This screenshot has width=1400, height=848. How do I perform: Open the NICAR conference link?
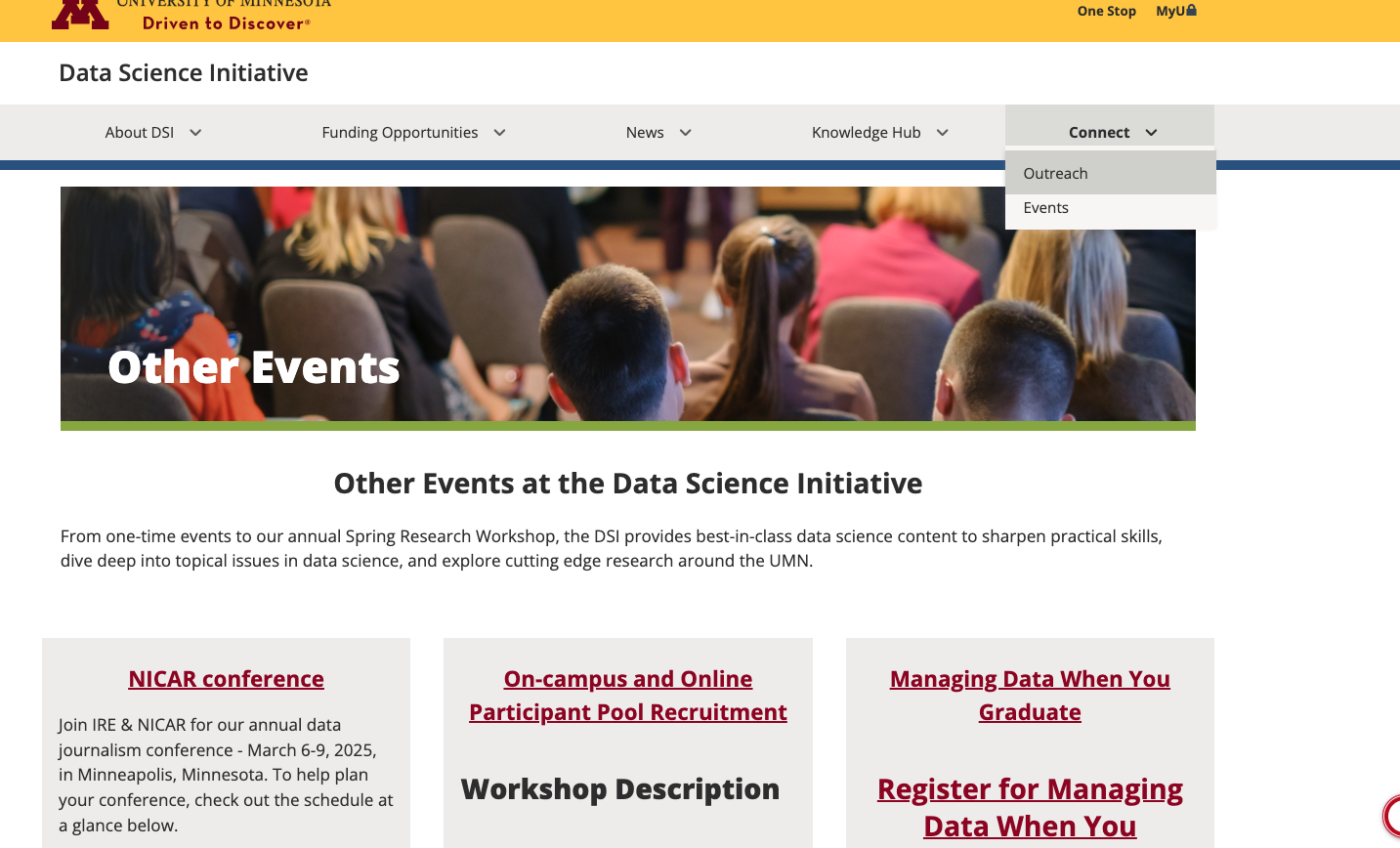[226, 679]
